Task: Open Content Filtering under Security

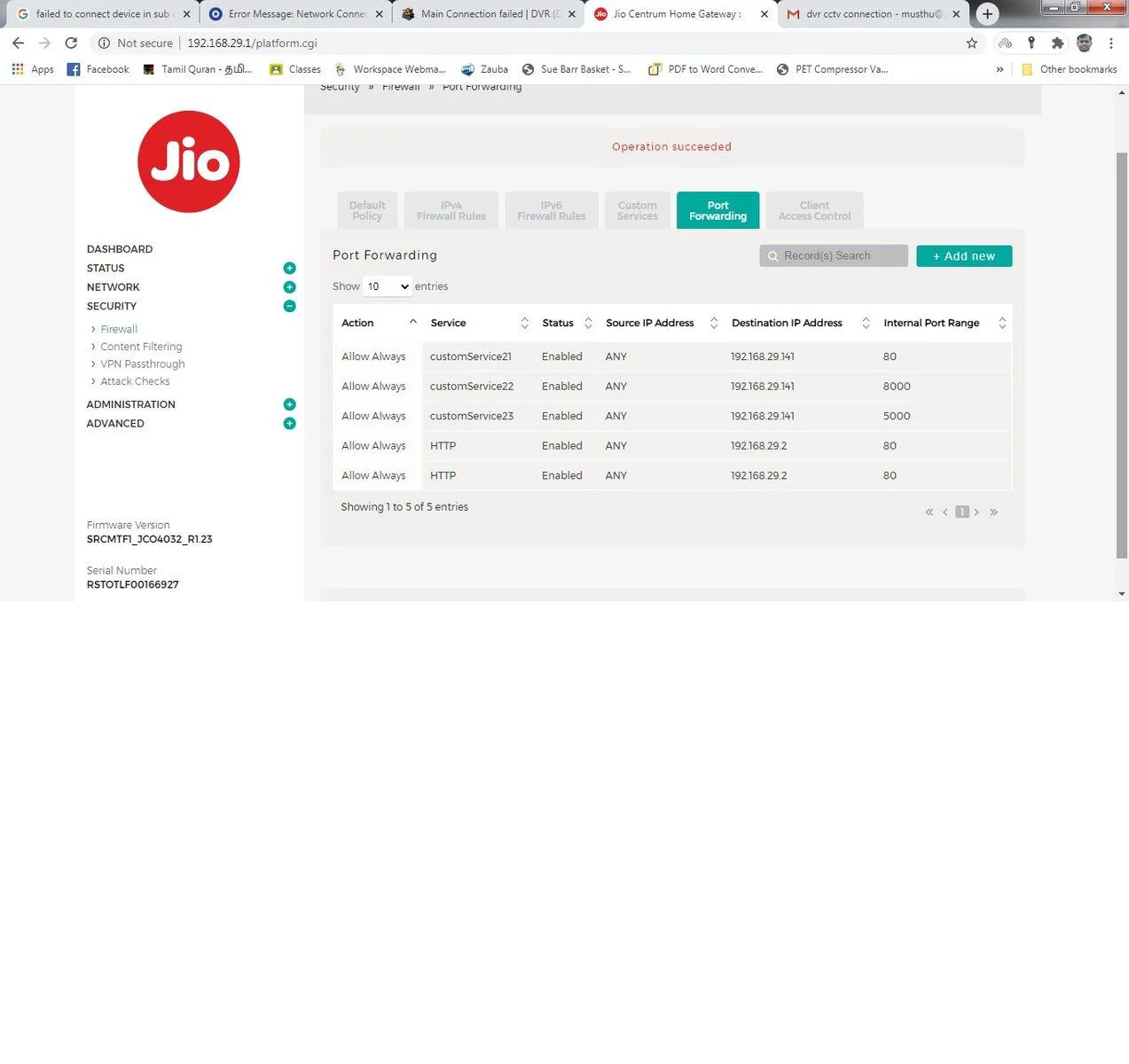Action: pyautogui.click(x=141, y=347)
